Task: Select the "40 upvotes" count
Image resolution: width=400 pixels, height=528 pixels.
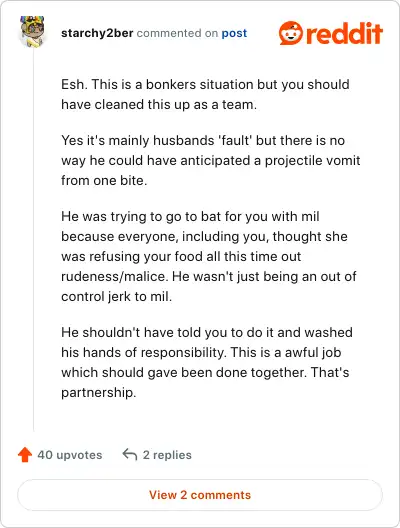Action: pyautogui.click(x=70, y=455)
